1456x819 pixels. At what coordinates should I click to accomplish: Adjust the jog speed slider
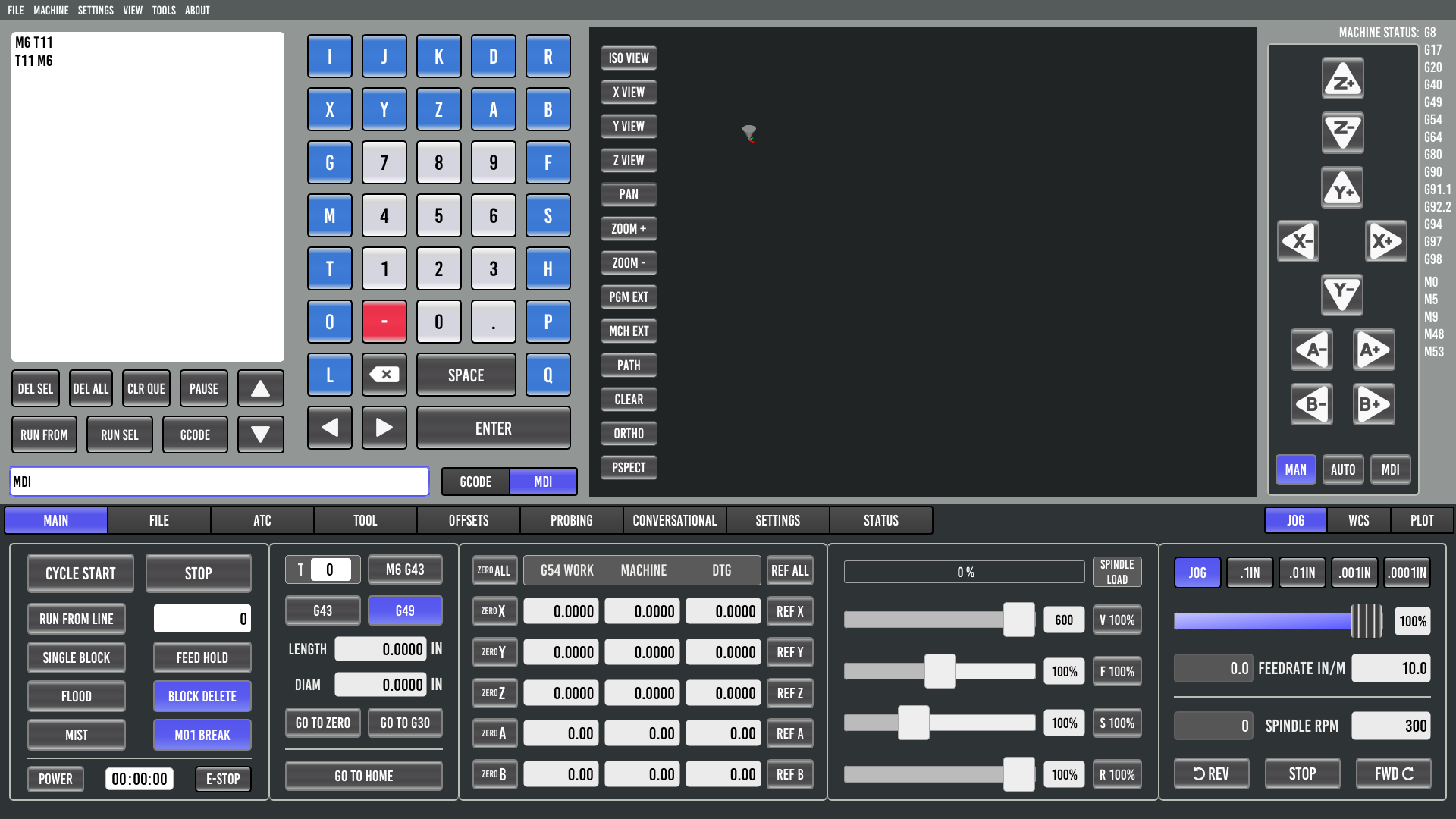pos(1365,621)
